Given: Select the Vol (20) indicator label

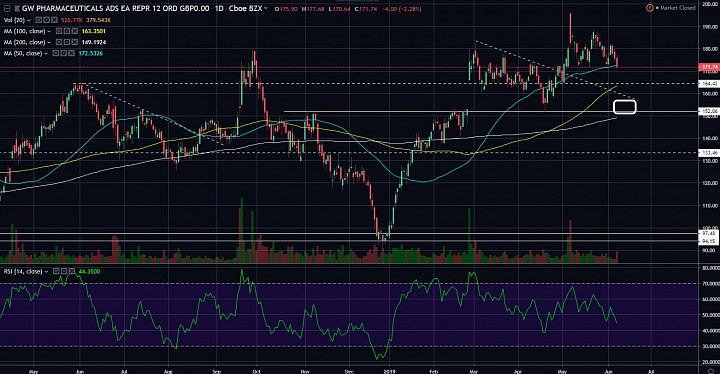Looking at the screenshot, I should pyautogui.click(x=14, y=20).
